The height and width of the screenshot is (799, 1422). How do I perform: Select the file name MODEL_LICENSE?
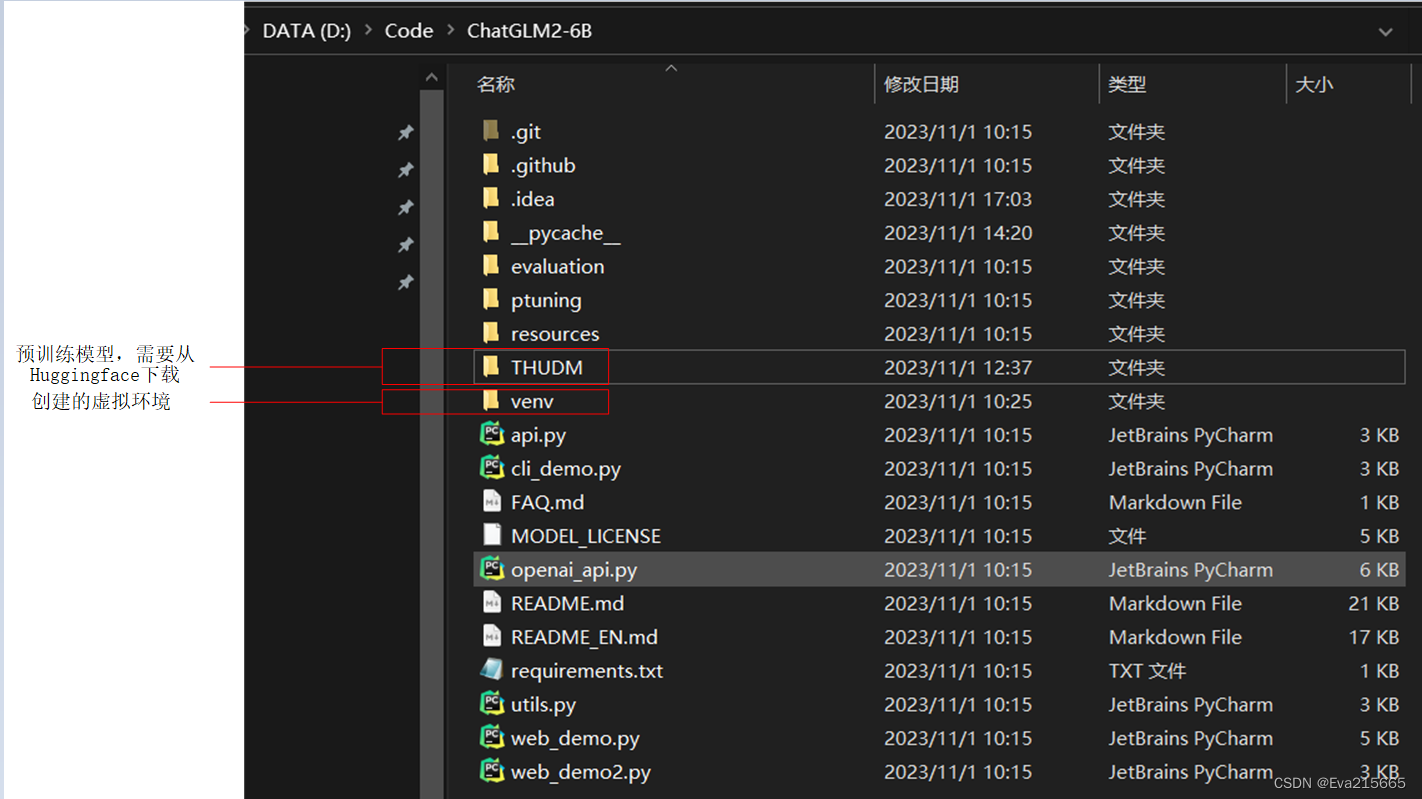(586, 536)
